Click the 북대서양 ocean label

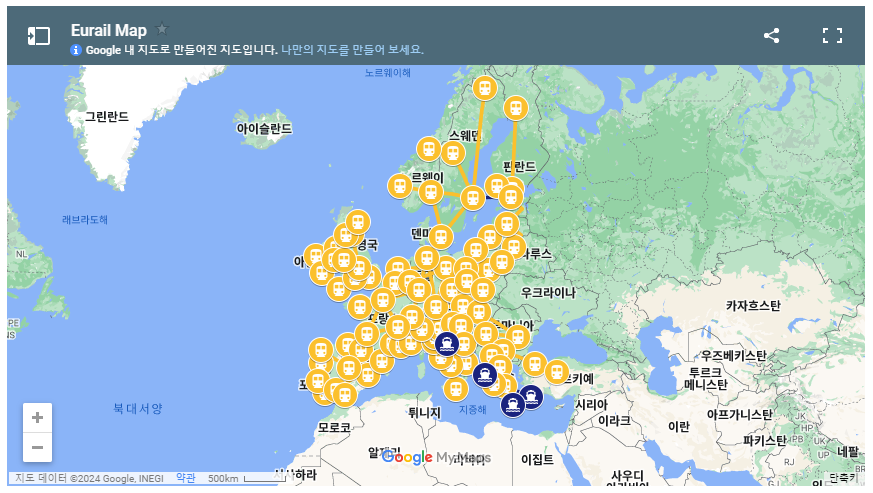138,408
